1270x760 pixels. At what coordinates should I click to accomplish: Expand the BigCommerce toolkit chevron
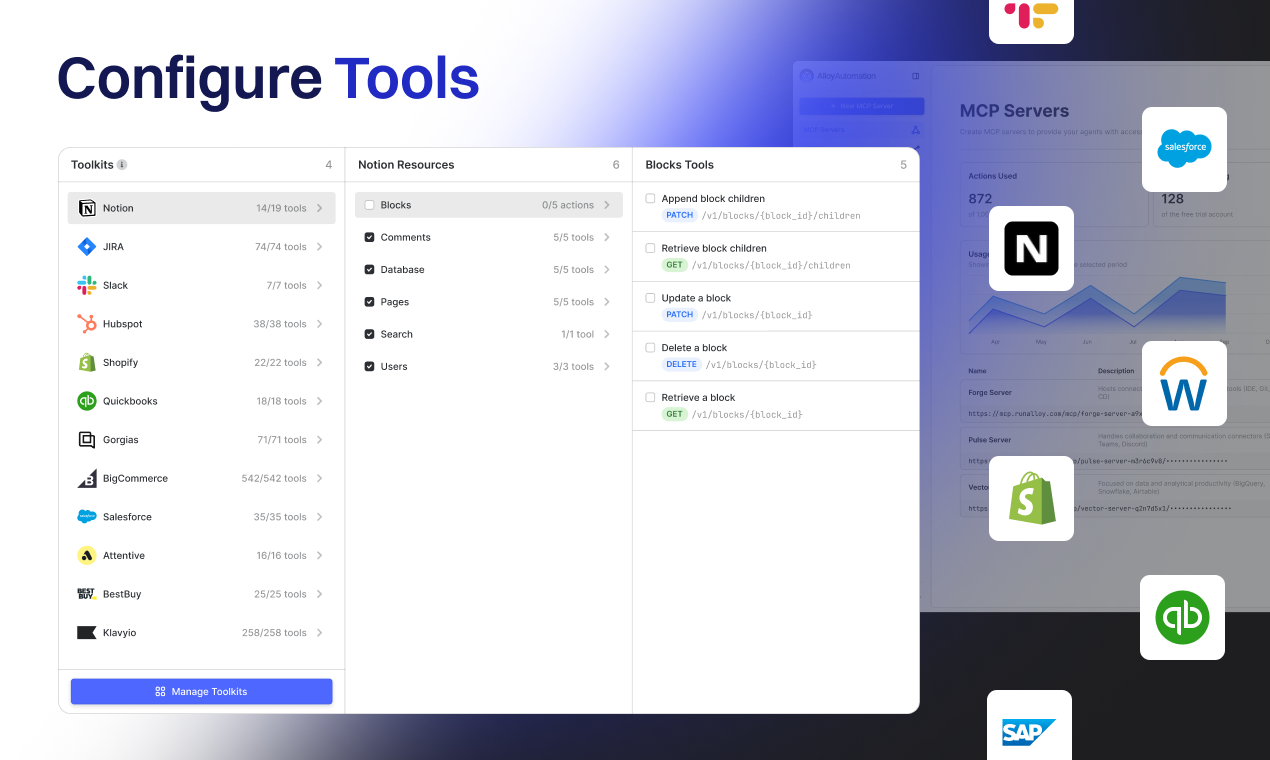click(x=320, y=479)
